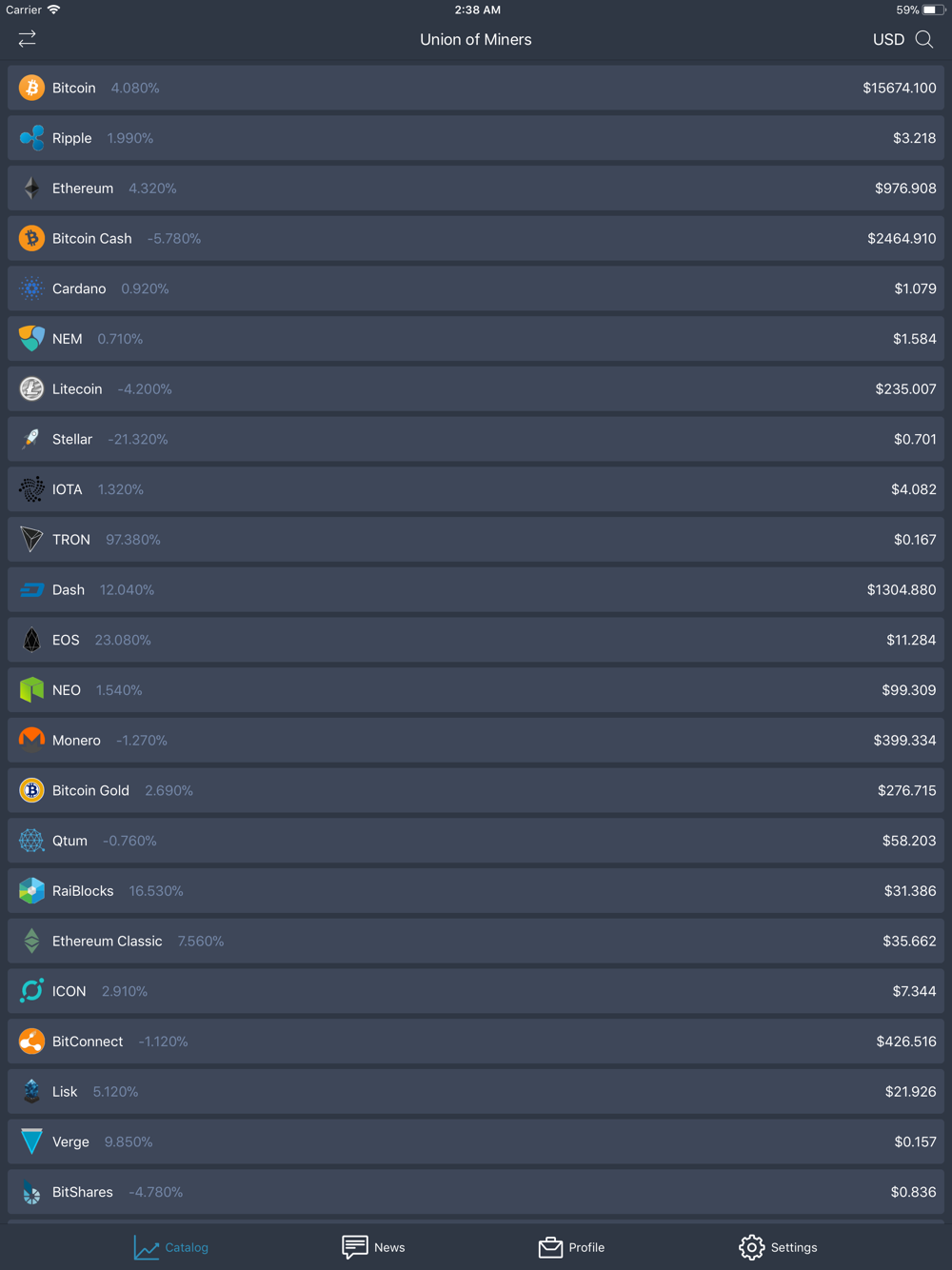Click the Ripple logo icon
This screenshot has width=952, height=1270.
tap(31, 138)
